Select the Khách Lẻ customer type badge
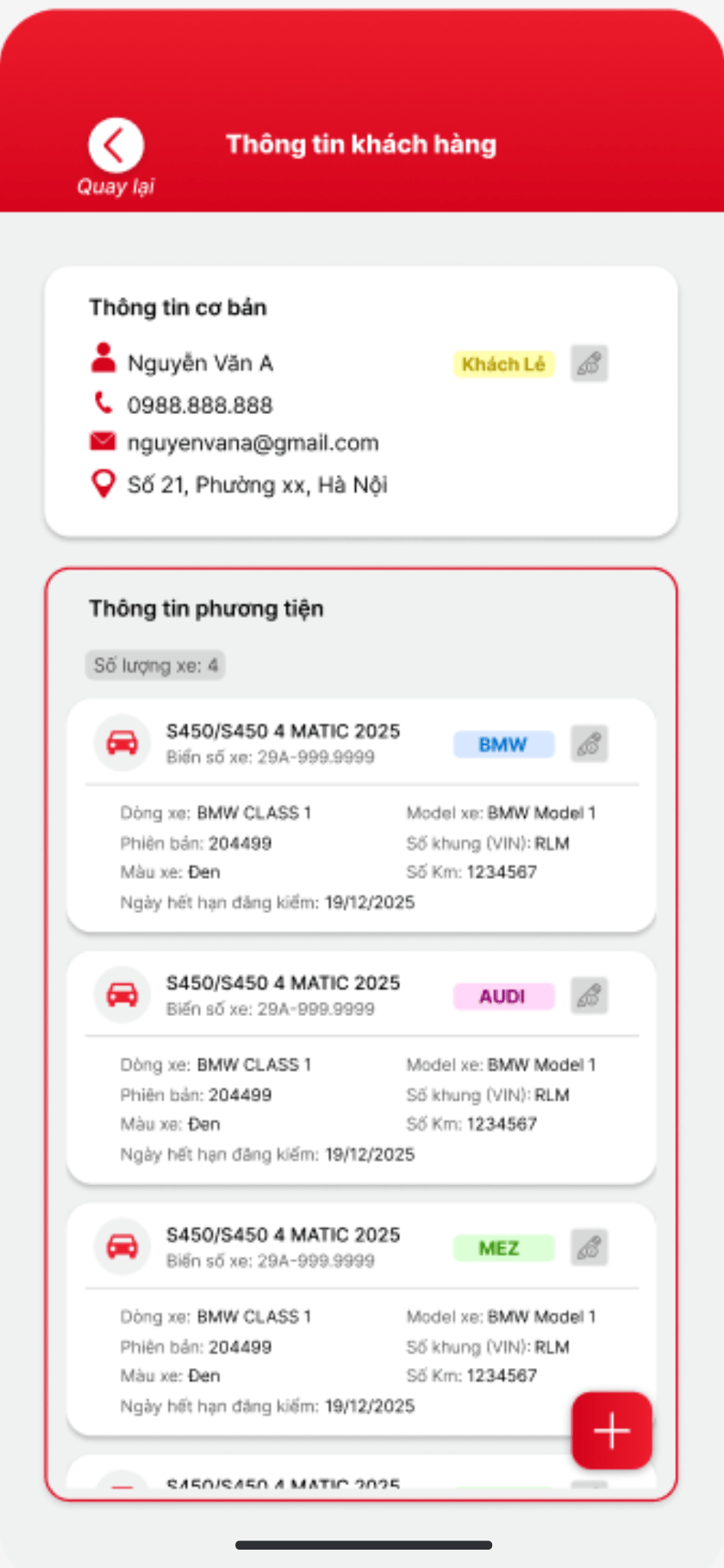The image size is (724, 1568). tap(503, 364)
